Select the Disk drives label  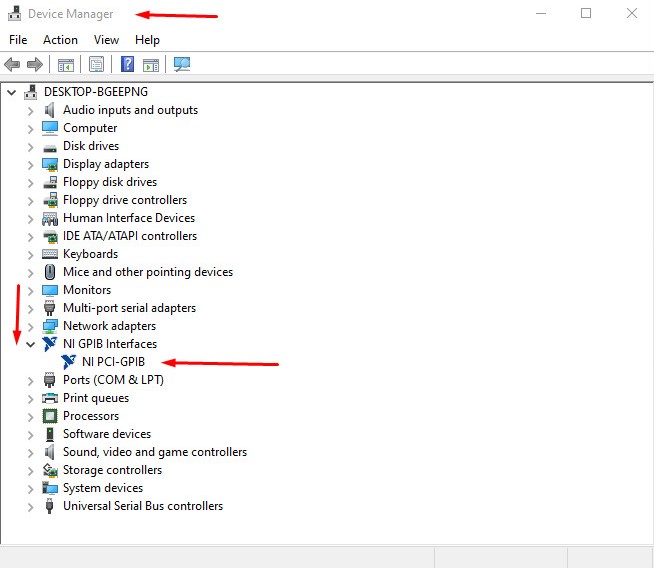coord(91,146)
